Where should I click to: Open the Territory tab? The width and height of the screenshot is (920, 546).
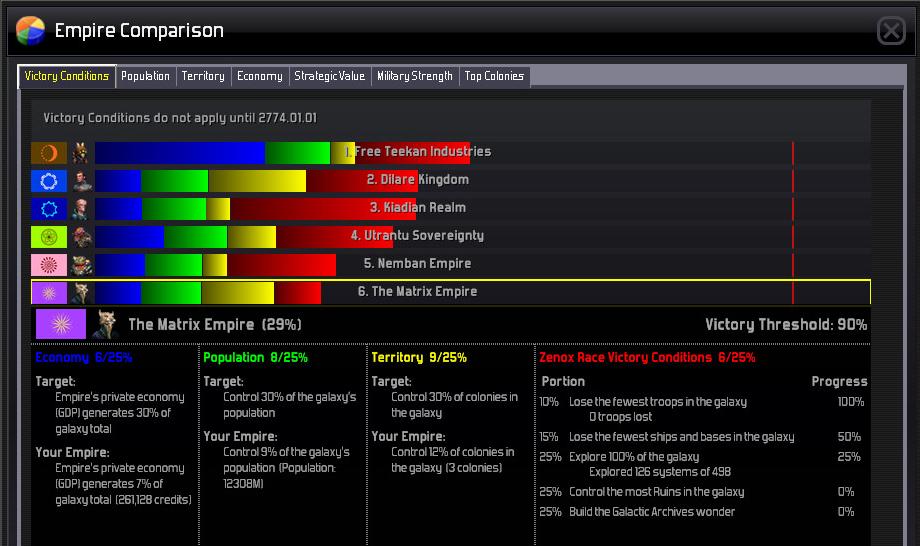coord(203,76)
